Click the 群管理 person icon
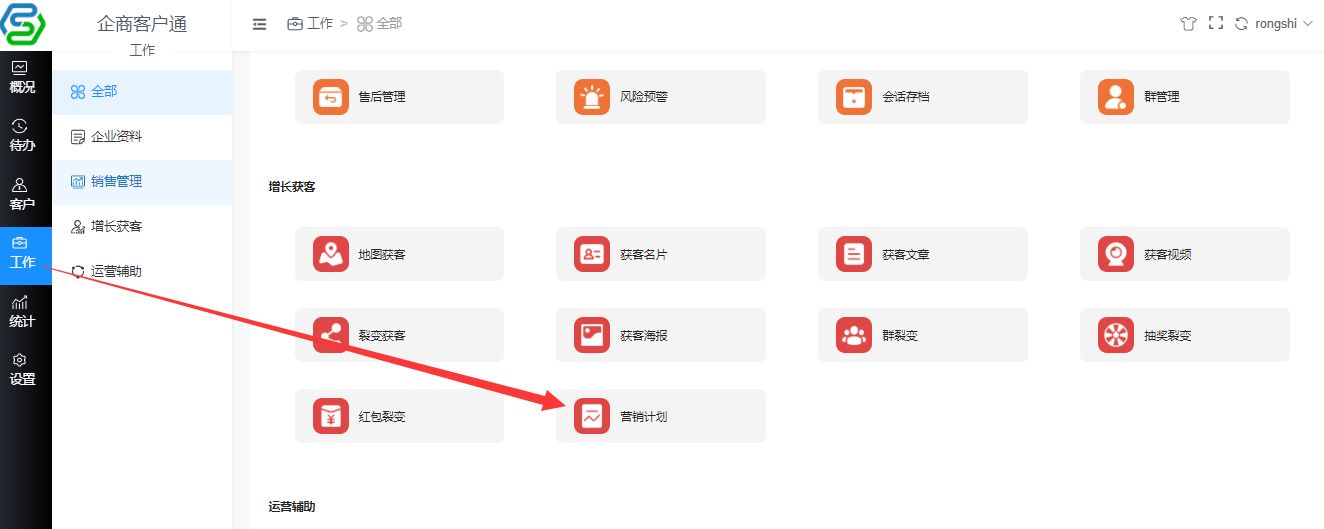The image size is (1324, 529). [1116, 97]
